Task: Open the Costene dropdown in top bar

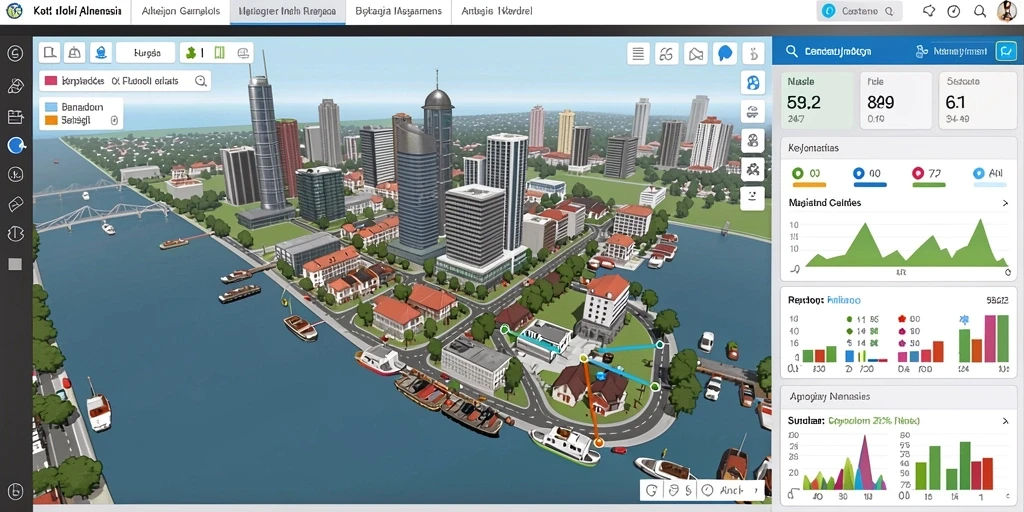Action: coord(859,11)
